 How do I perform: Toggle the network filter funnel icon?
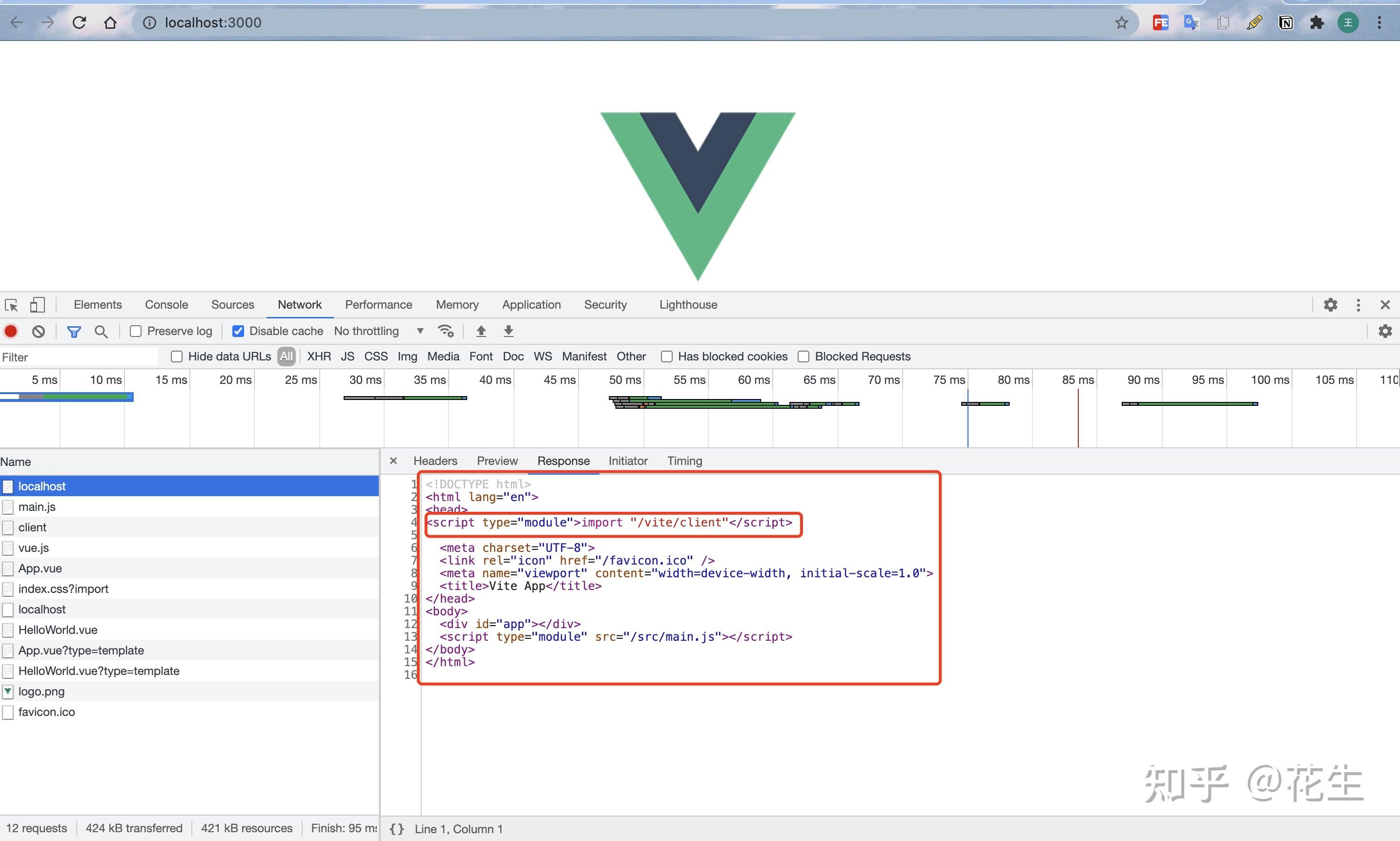click(74, 331)
